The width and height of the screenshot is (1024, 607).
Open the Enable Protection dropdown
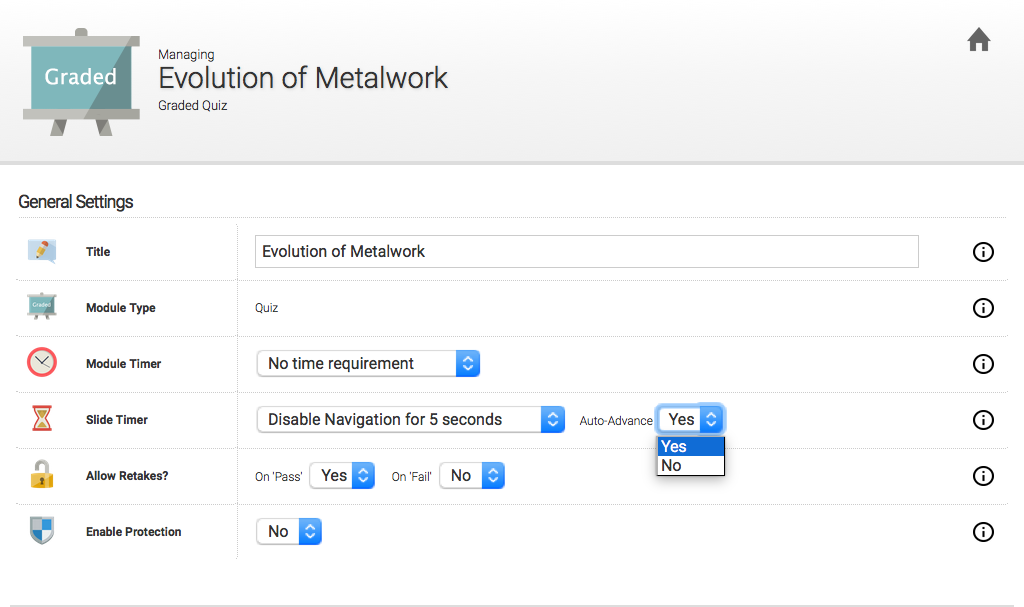(x=289, y=532)
